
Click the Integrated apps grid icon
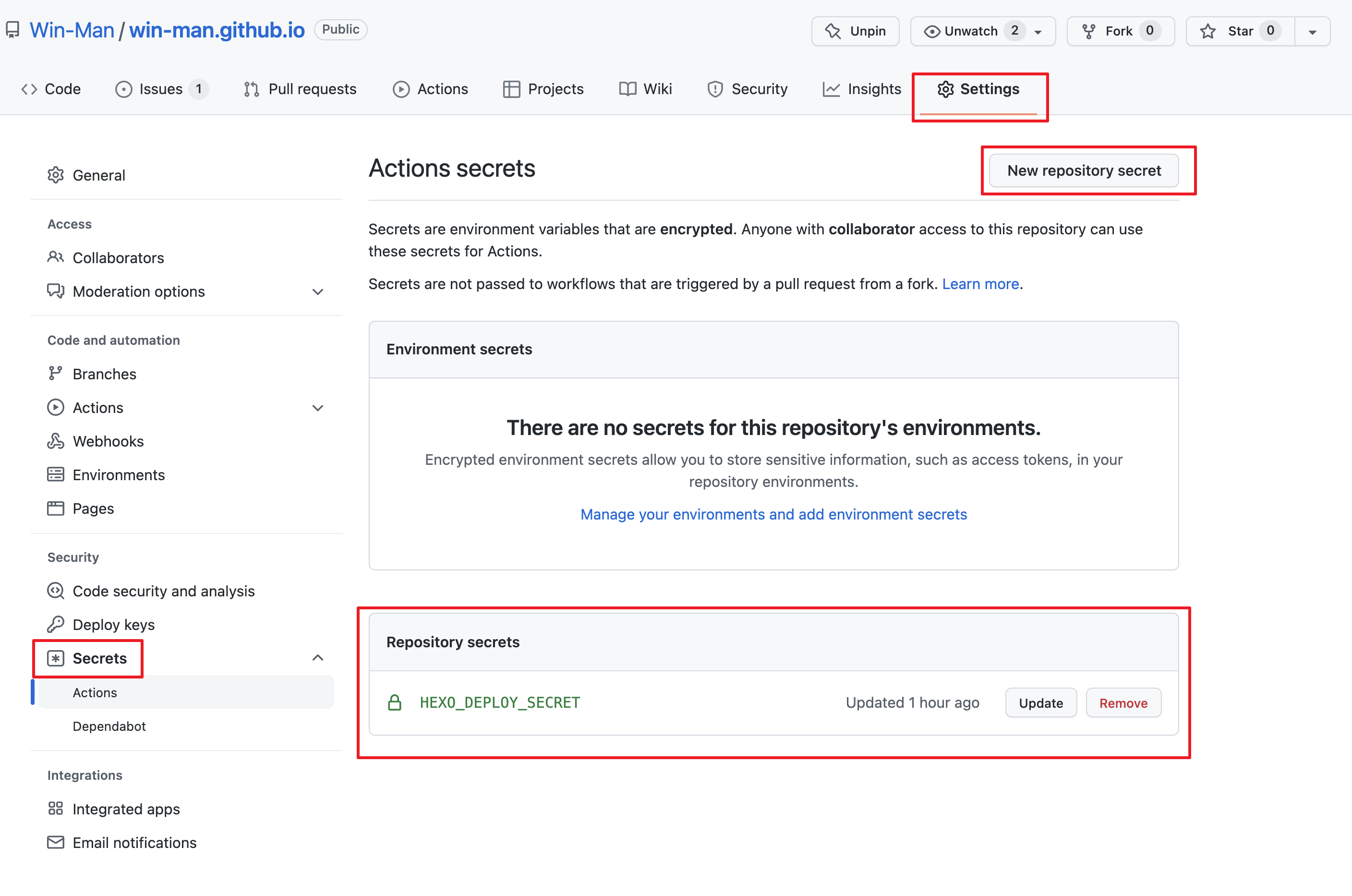point(55,809)
